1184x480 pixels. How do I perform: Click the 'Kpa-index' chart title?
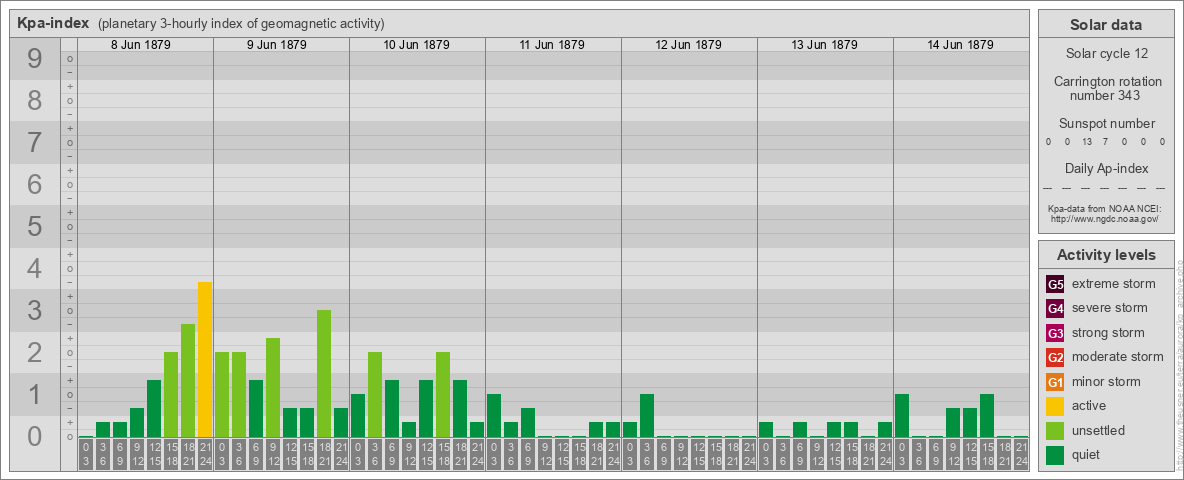coord(53,23)
